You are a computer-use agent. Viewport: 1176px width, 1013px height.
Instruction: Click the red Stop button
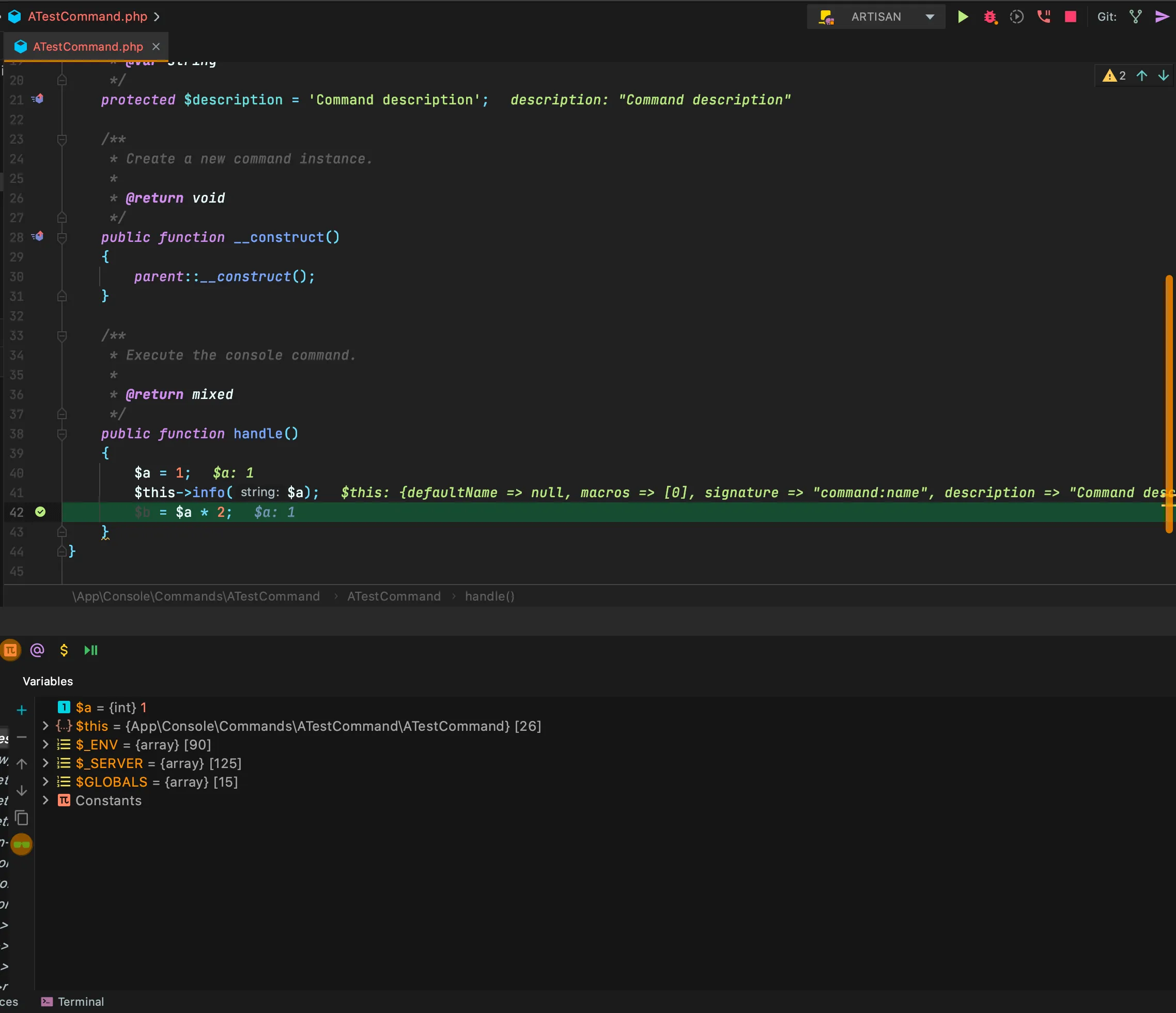click(1071, 17)
